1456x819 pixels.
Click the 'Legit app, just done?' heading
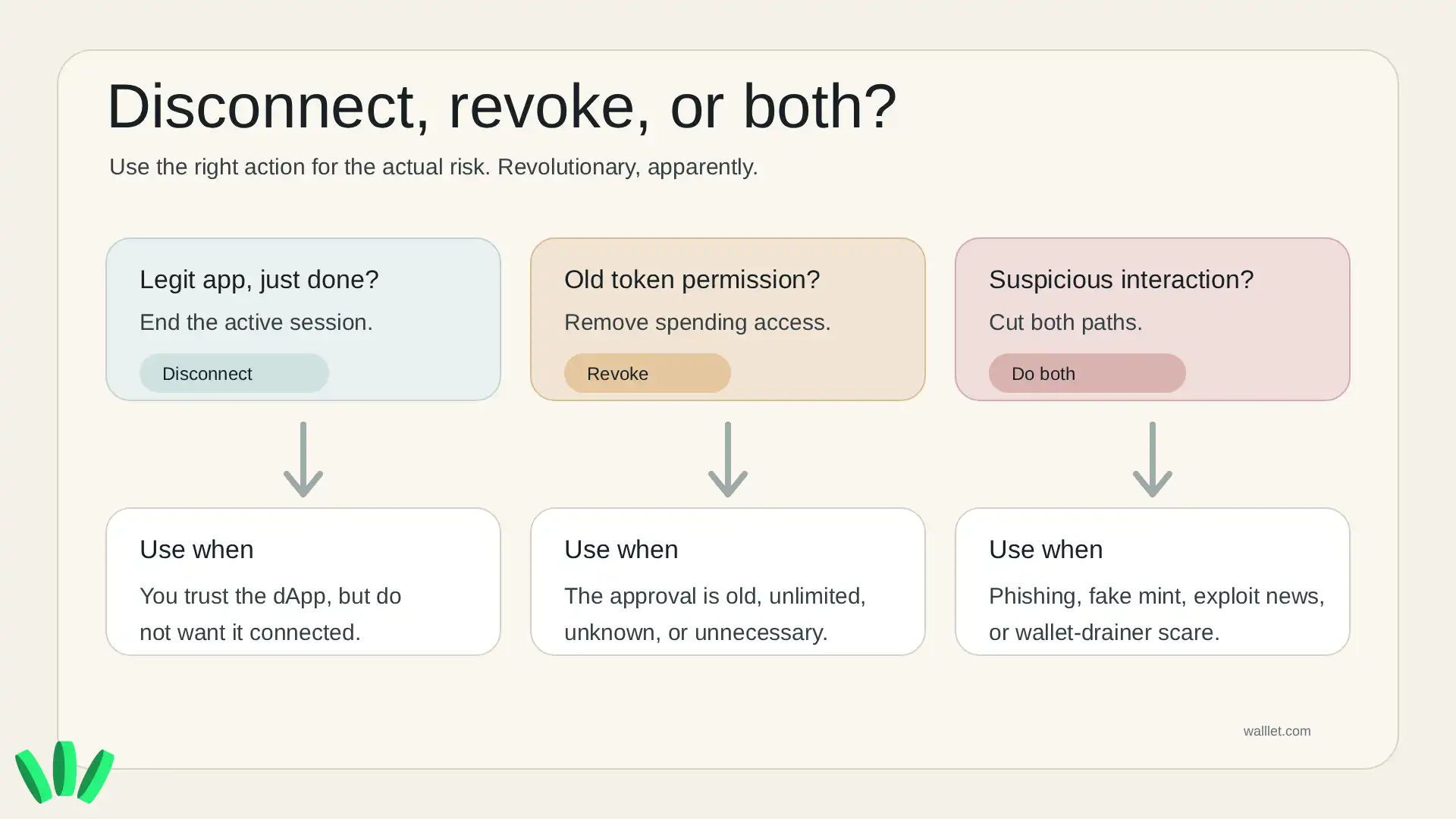(x=259, y=280)
